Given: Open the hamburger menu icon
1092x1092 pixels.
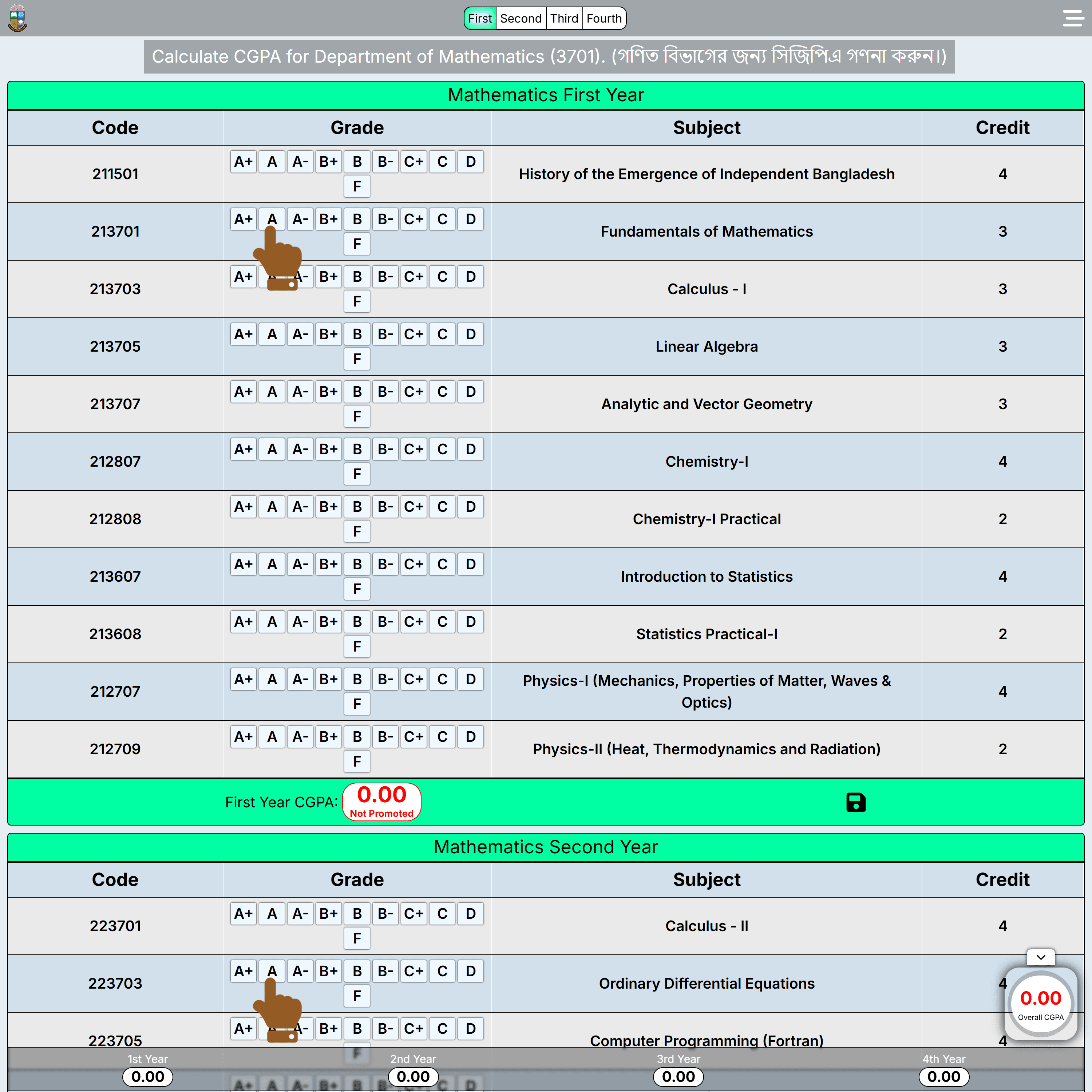Looking at the screenshot, I should 1072,18.
